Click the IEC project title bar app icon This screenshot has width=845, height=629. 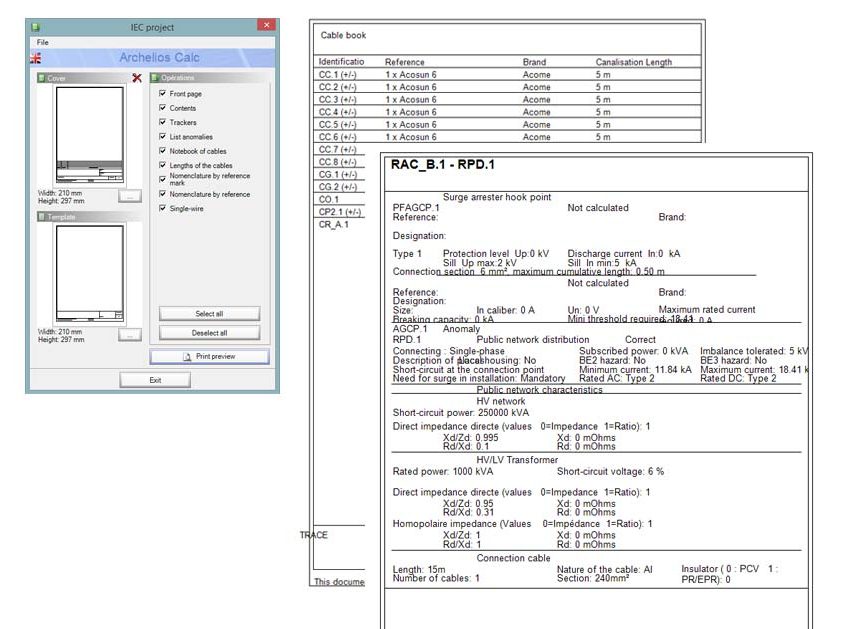36,27
